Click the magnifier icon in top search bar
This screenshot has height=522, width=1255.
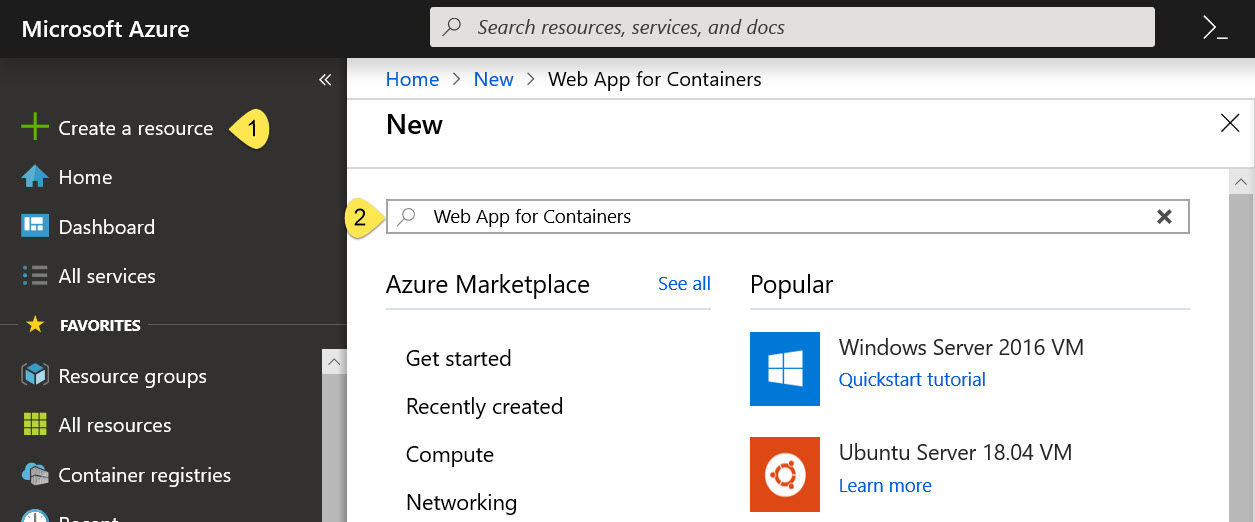pyautogui.click(x=452, y=27)
